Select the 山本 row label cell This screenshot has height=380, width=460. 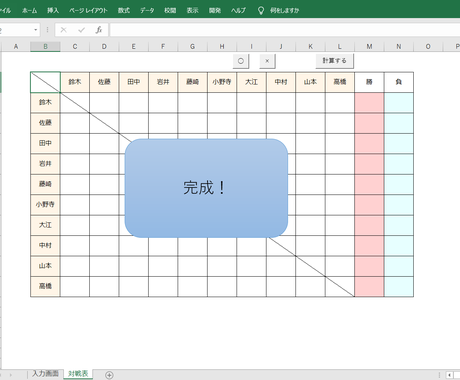click(x=45, y=266)
